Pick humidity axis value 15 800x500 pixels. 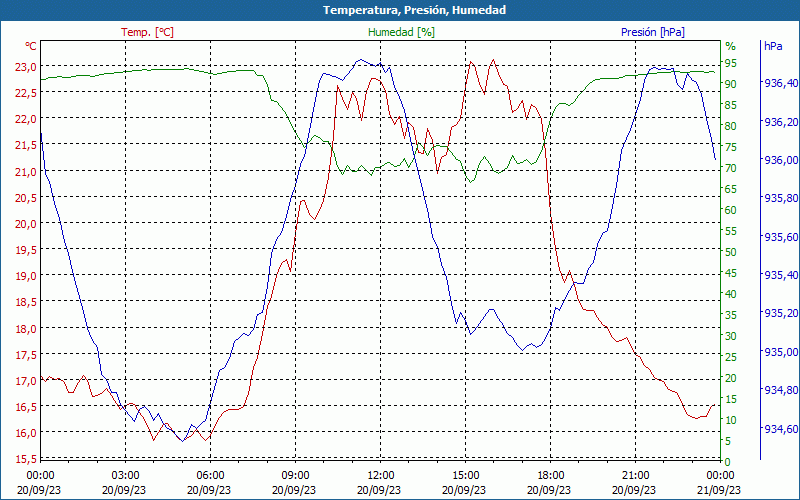coord(731,399)
